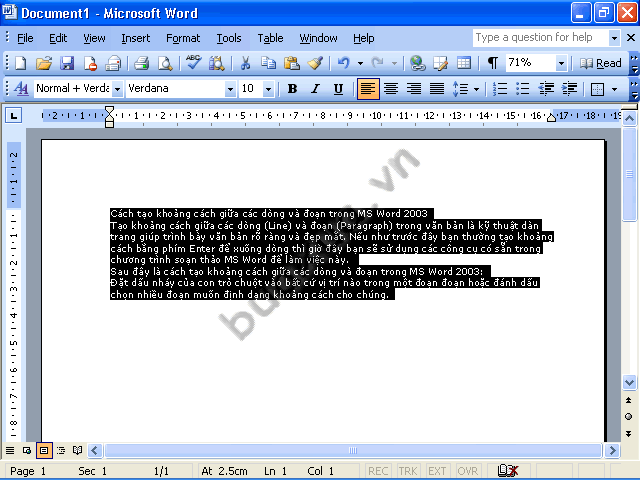Click the tab stop selector on ruler corner
Image resolution: width=640 pixels, height=480 pixels.
[13, 116]
